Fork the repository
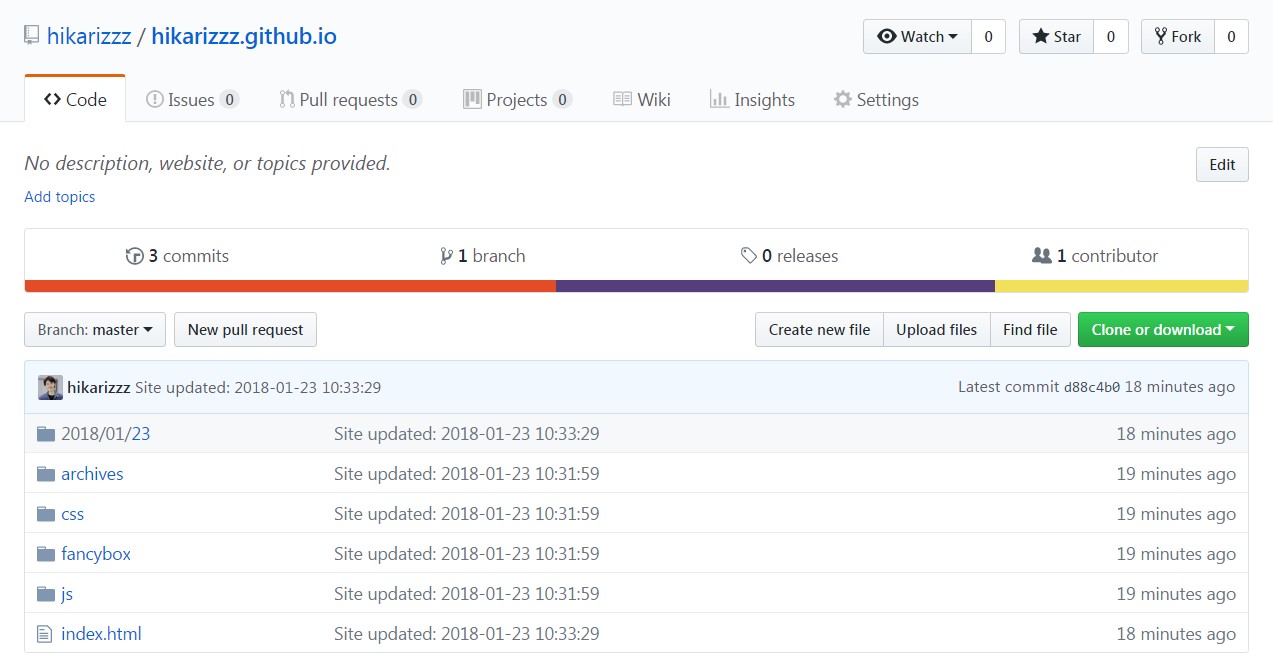The height and width of the screenshot is (661, 1273). pos(1178,37)
